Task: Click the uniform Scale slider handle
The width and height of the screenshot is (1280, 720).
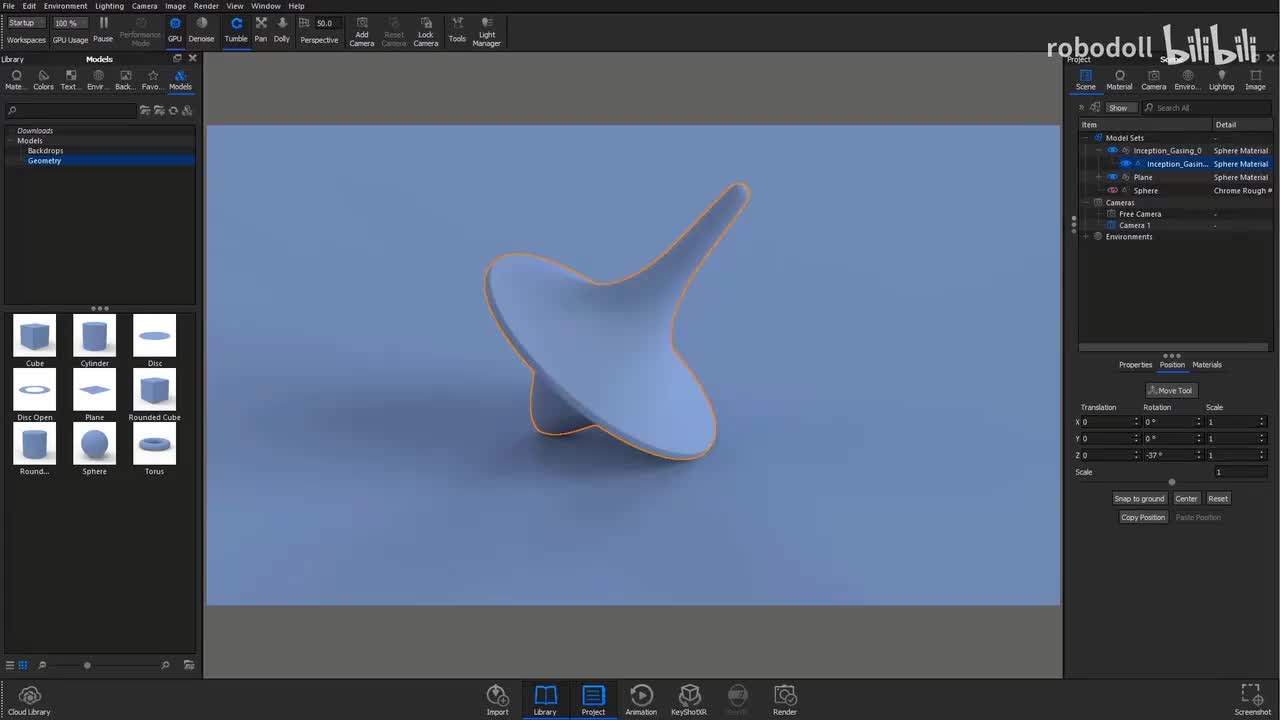Action: (1172, 482)
